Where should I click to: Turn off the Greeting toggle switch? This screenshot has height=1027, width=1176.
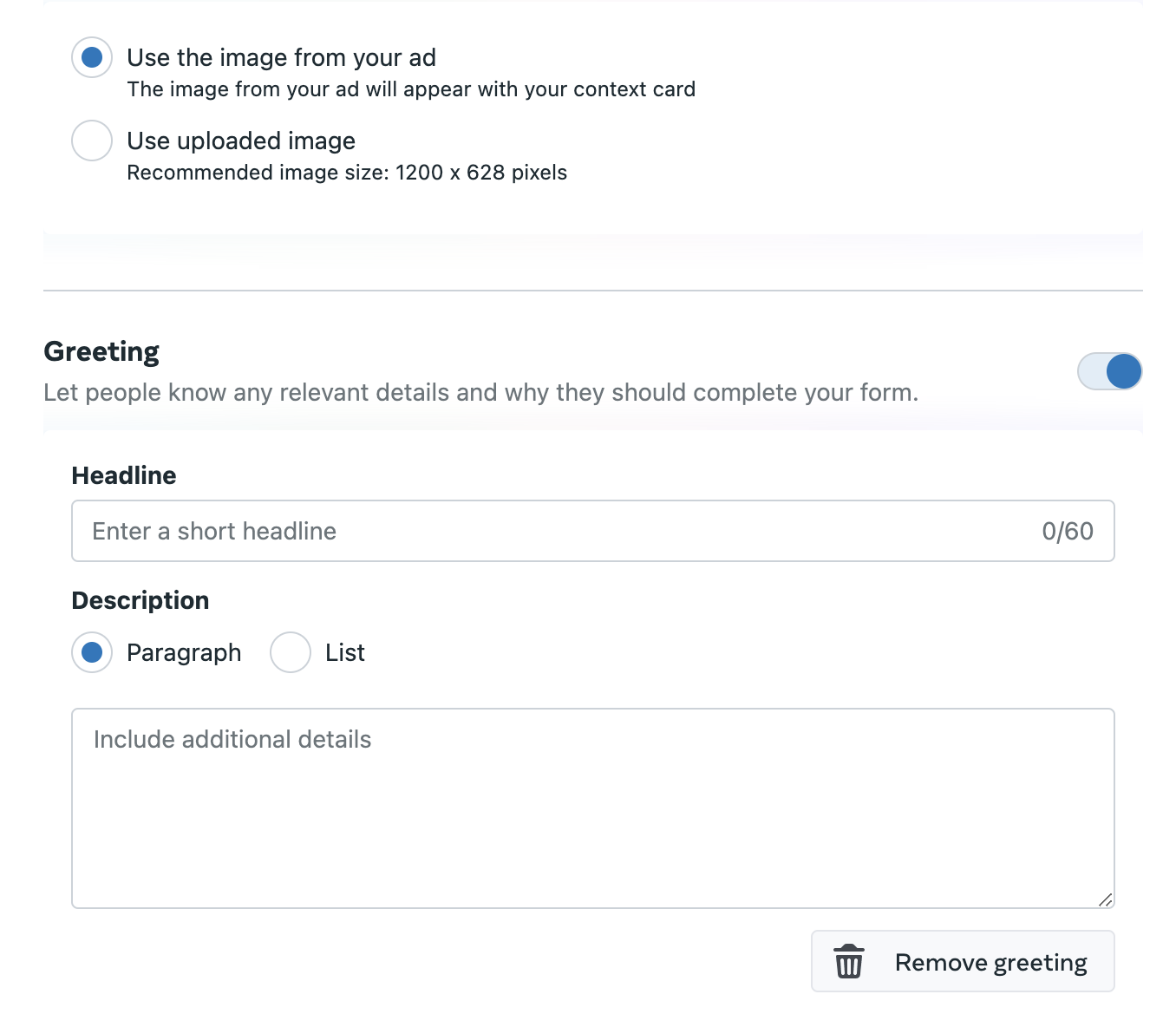point(1109,371)
